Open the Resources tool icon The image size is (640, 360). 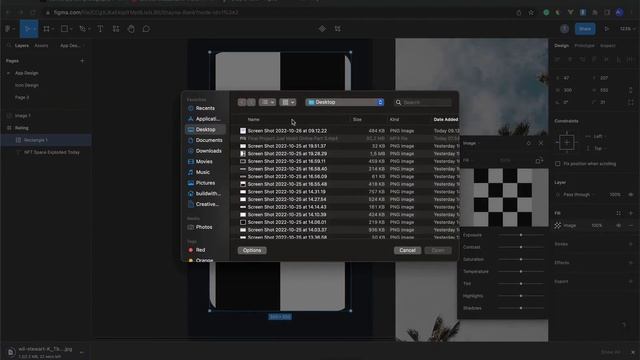click(116, 29)
